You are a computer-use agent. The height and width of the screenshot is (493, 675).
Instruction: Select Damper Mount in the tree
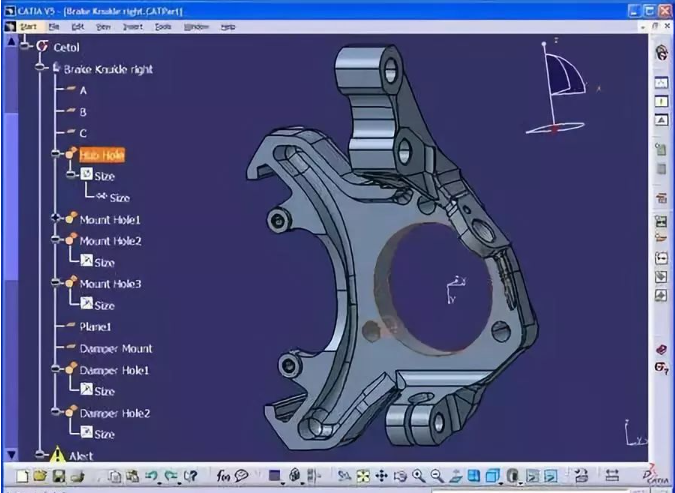coord(116,348)
